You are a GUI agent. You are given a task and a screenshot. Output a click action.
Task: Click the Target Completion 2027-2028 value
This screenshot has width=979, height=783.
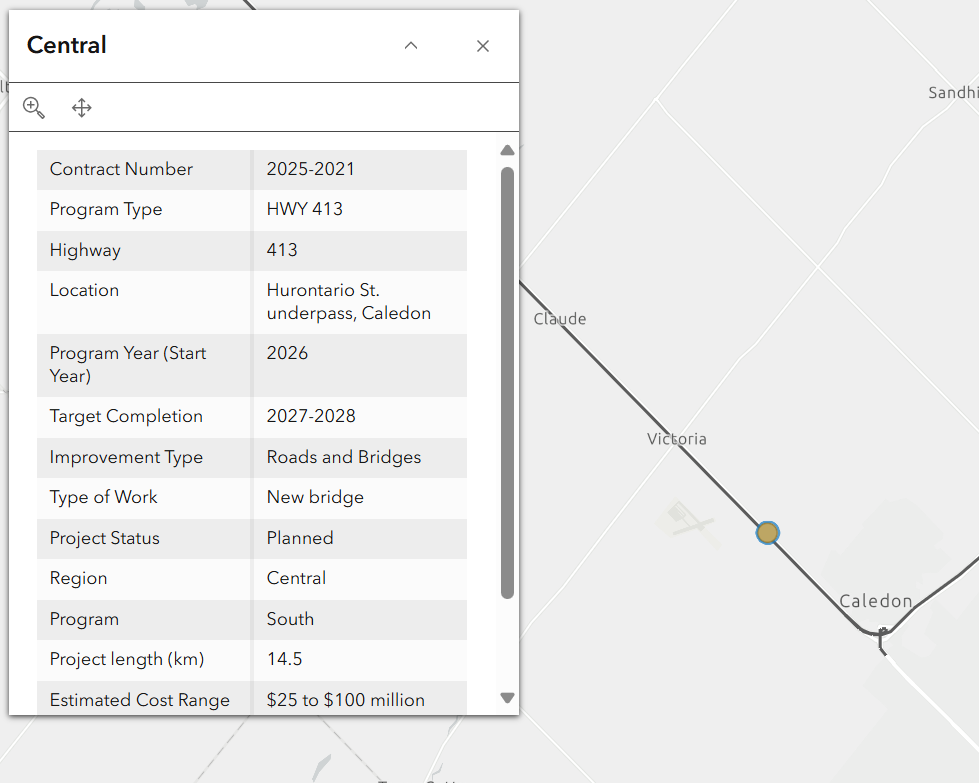tap(311, 416)
